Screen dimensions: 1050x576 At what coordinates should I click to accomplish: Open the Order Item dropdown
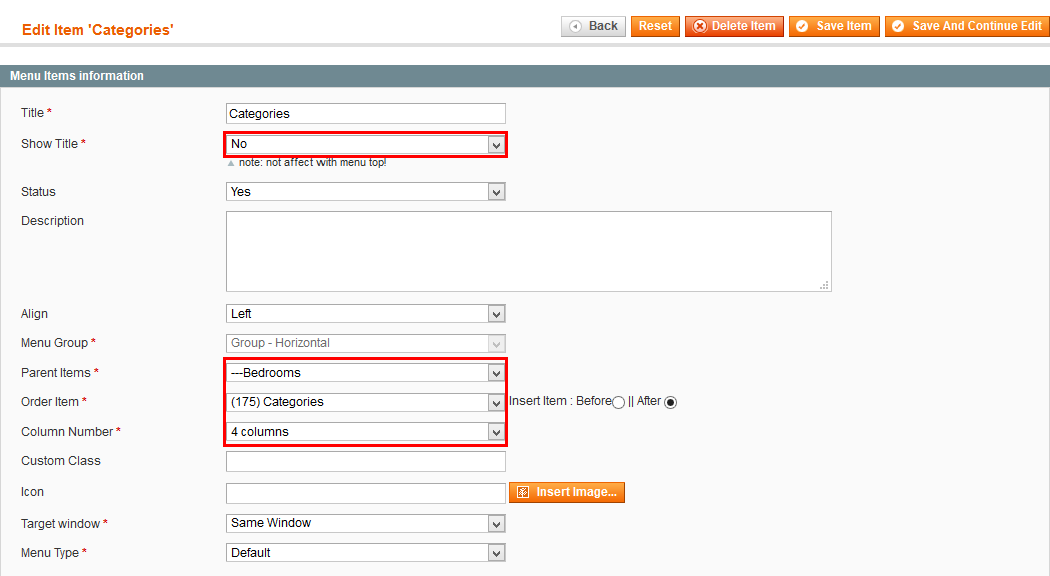click(366, 402)
